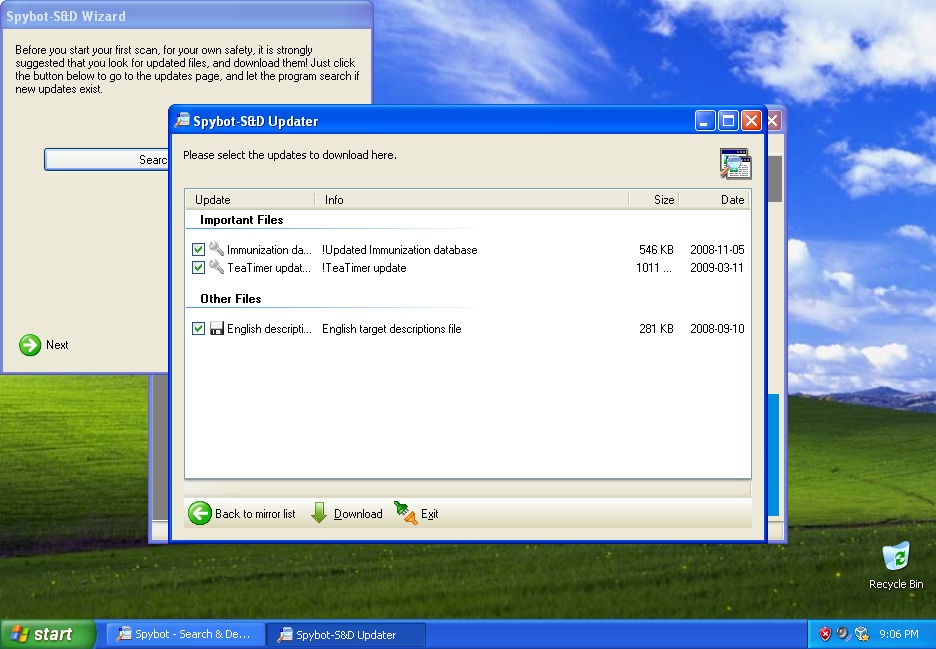The image size is (936, 649).
Task: Select the English descripti... row name
Action: (x=269, y=328)
